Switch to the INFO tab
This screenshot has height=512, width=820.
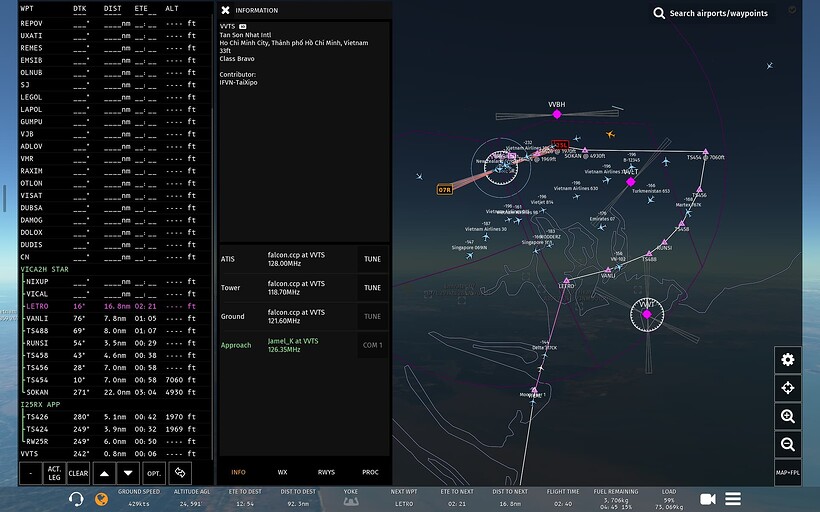(x=238, y=472)
